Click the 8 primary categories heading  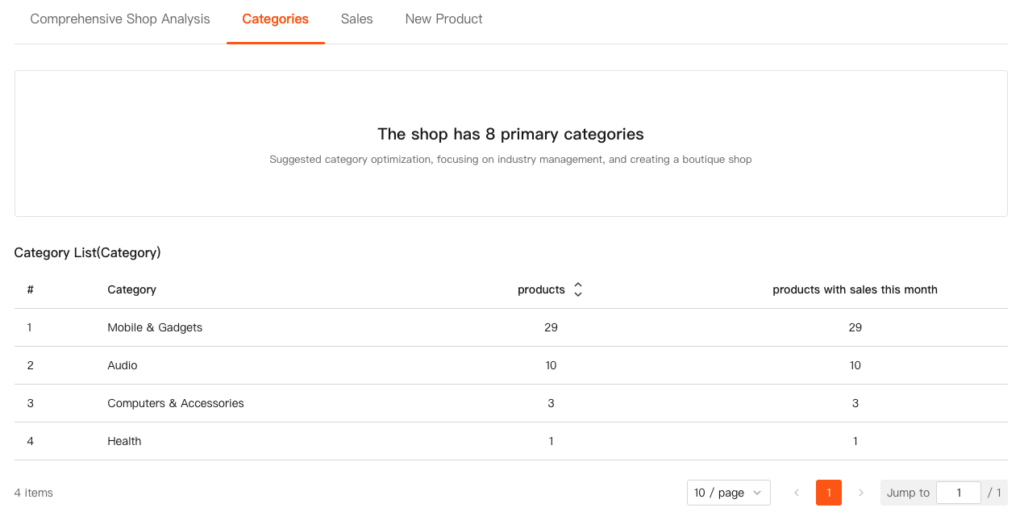[510, 134]
